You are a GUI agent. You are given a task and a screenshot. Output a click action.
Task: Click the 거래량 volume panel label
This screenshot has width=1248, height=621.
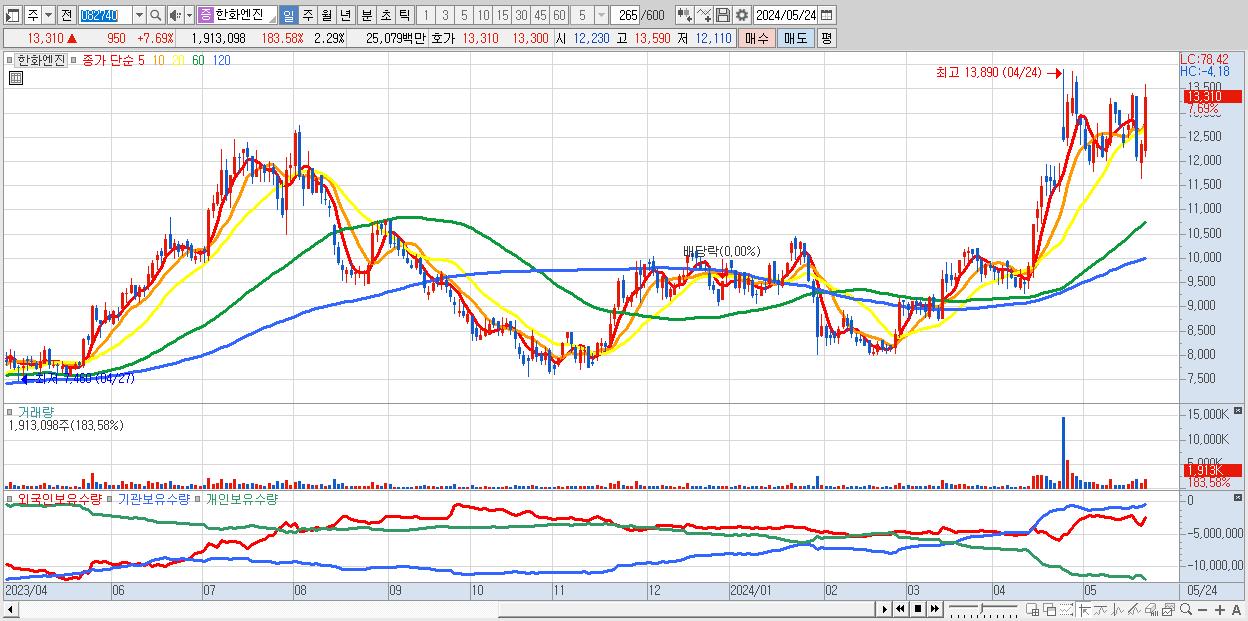point(35,411)
